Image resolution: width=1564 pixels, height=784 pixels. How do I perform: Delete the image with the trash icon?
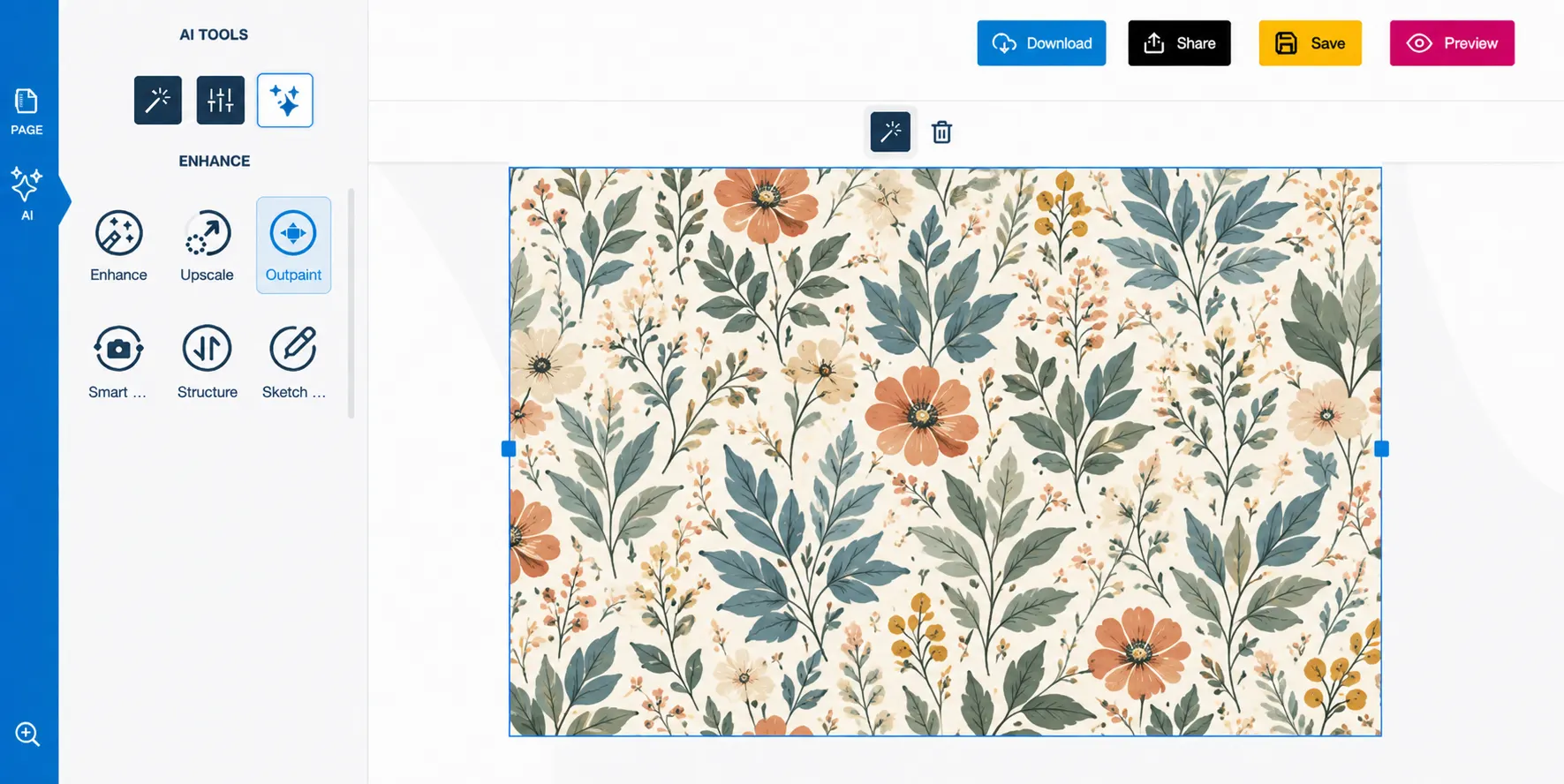tap(942, 132)
